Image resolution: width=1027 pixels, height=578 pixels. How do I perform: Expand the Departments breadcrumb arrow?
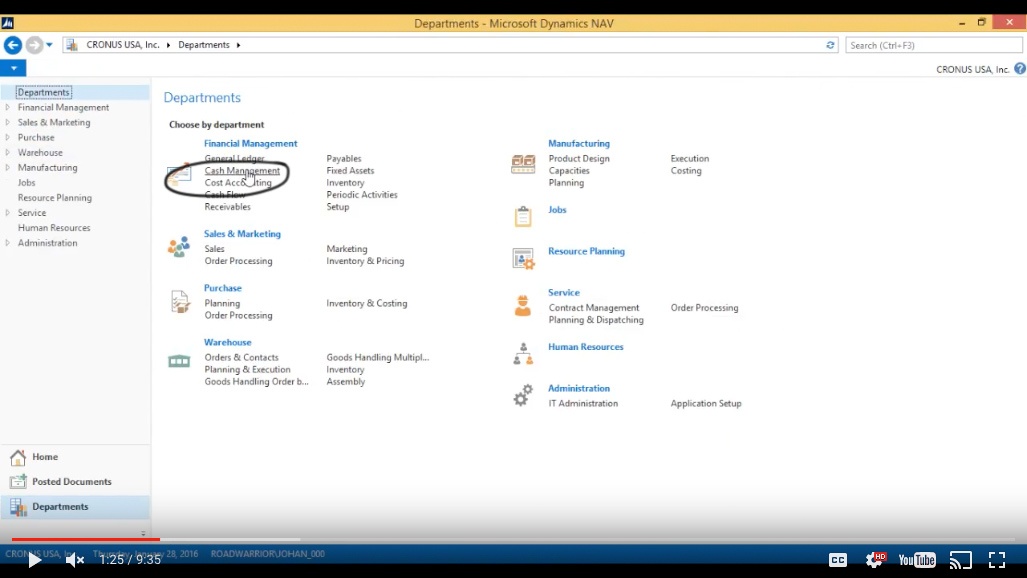tap(238, 45)
